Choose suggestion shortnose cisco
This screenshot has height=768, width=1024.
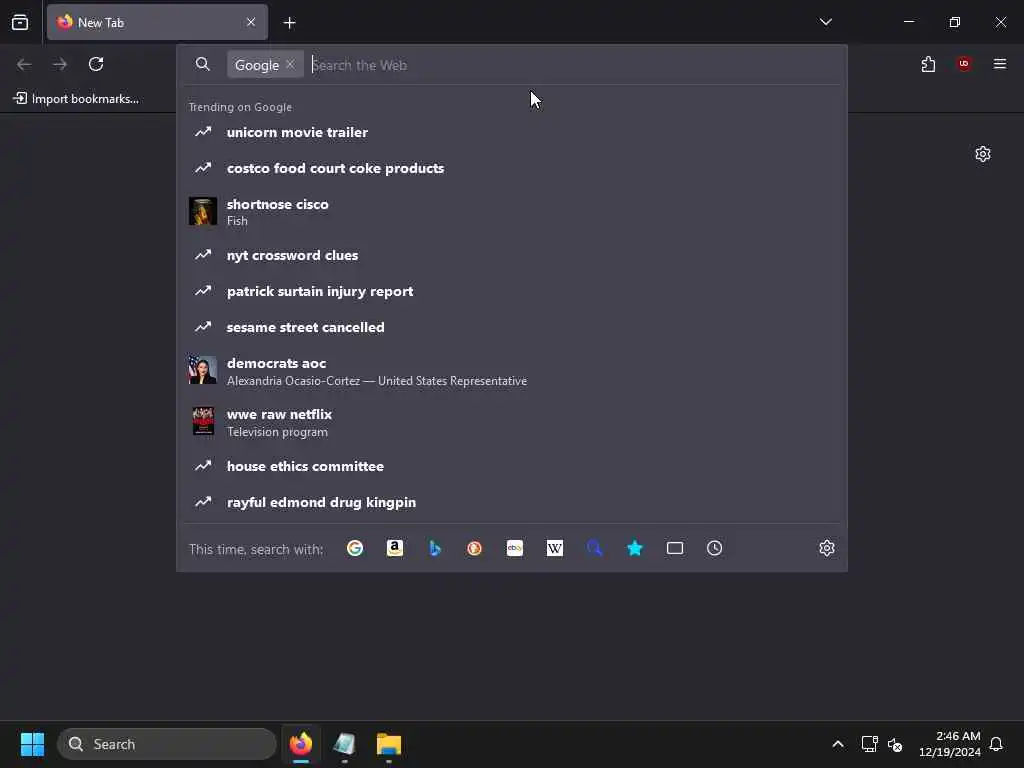coord(512,212)
